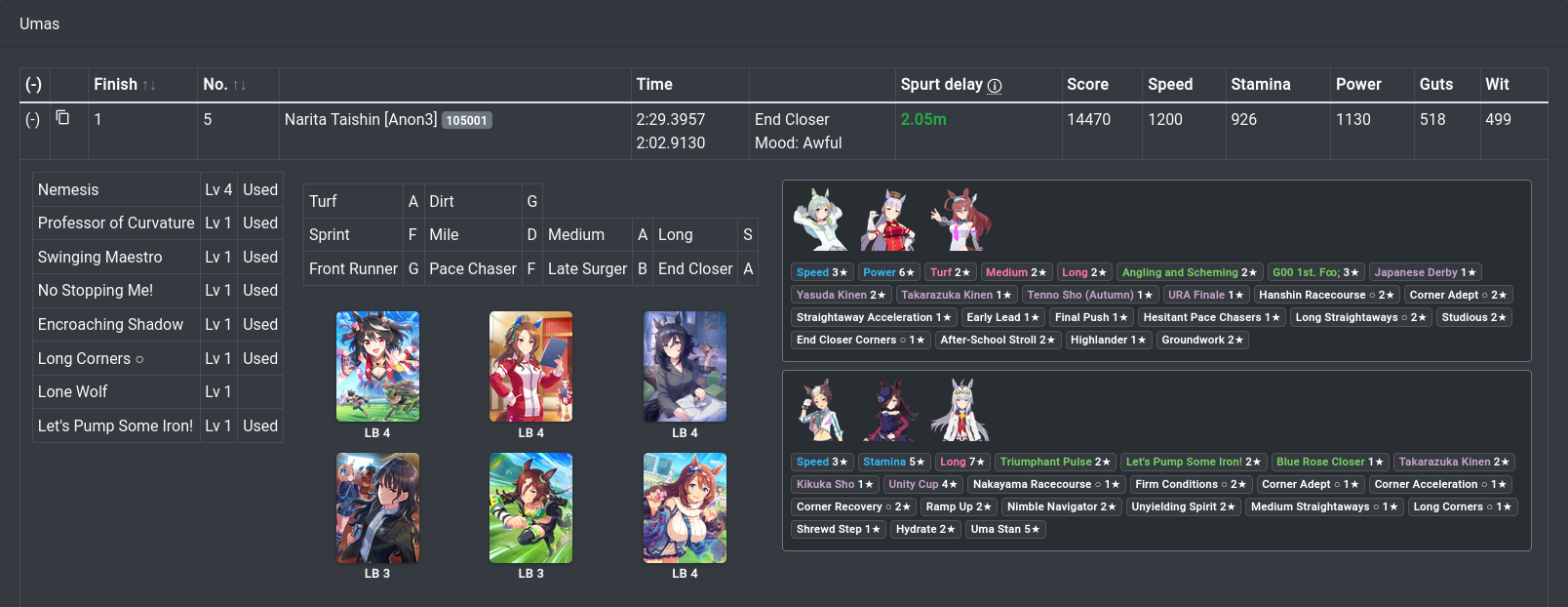Click the Groundwork 2★ chip
Screen dimensions: 1568x607
click(1202, 340)
